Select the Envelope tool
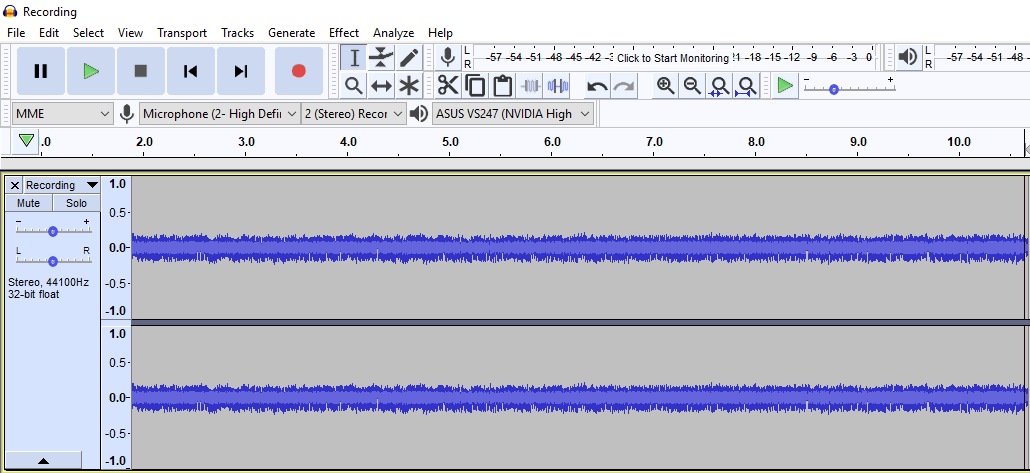The height and width of the screenshot is (473, 1030). coord(381,58)
